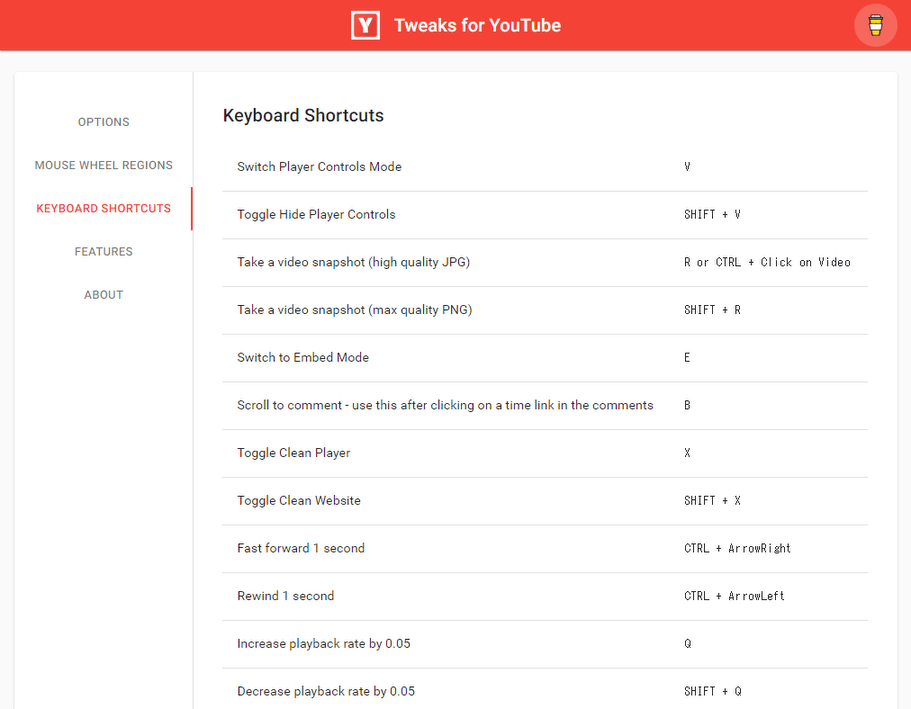The image size is (911, 709).
Task: Click the Scroll to comment shortcut row
Action: click(545, 405)
